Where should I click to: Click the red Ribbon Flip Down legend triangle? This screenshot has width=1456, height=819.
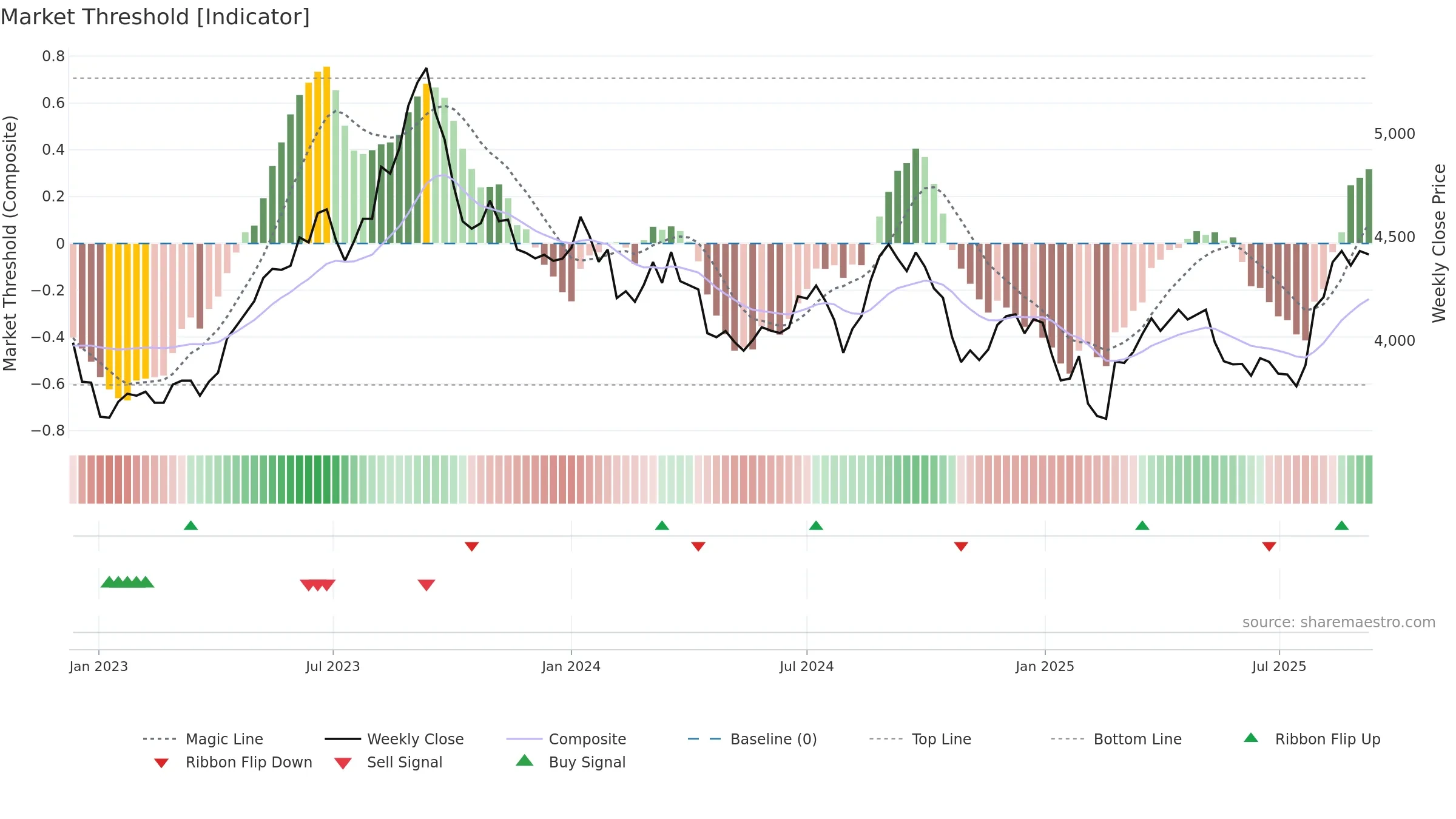[x=161, y=763]
